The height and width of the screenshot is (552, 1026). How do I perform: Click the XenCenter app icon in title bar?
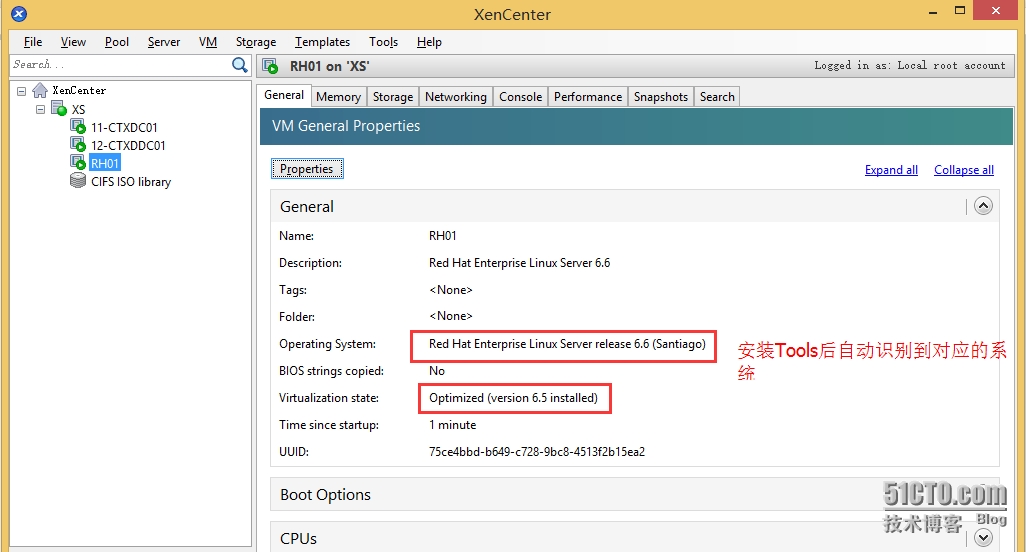pyautogui.click(x=19, y=13)
